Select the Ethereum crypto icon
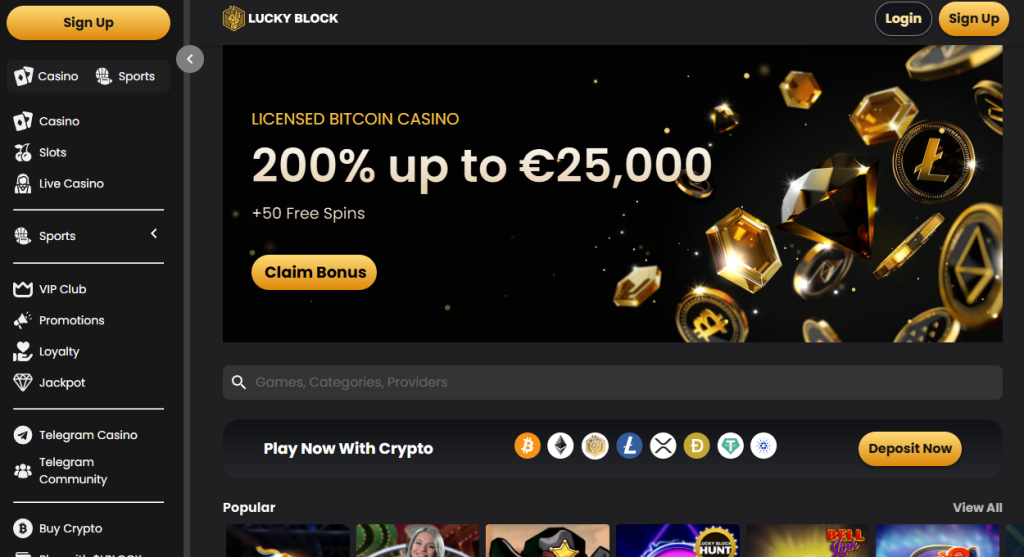The height and width of the screenshot is (557, 1024). [x=560, y=447]
